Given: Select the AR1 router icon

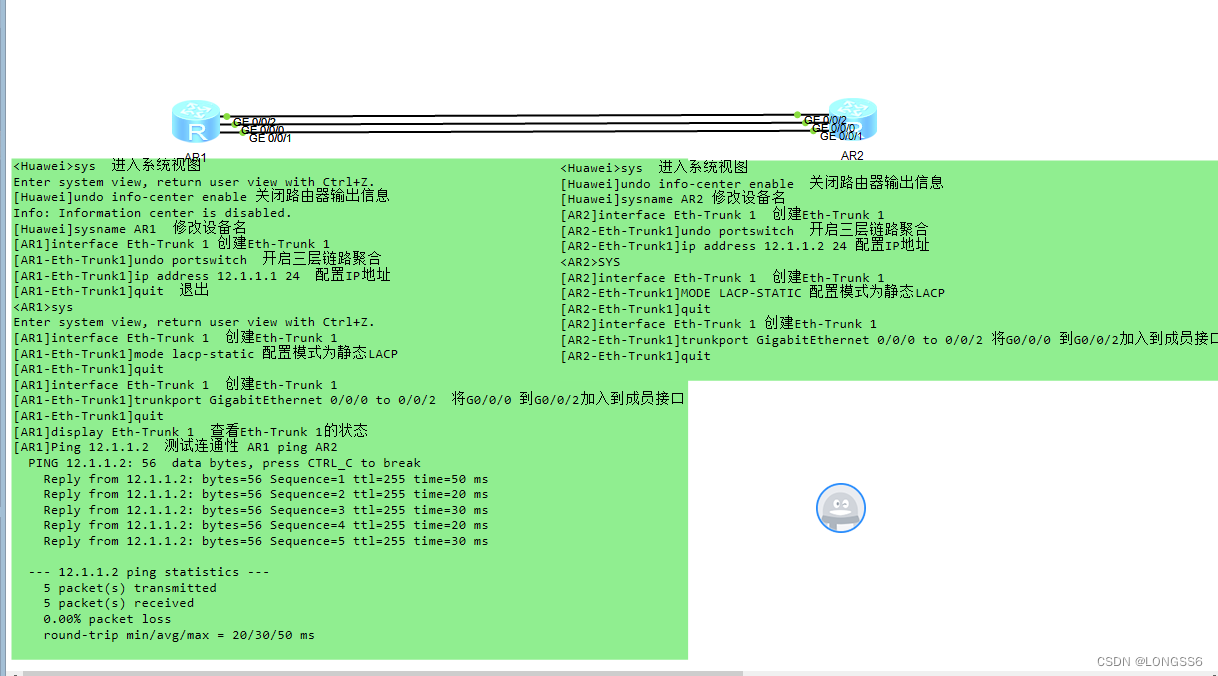Looking at the screenshot, I should [195, 122].
